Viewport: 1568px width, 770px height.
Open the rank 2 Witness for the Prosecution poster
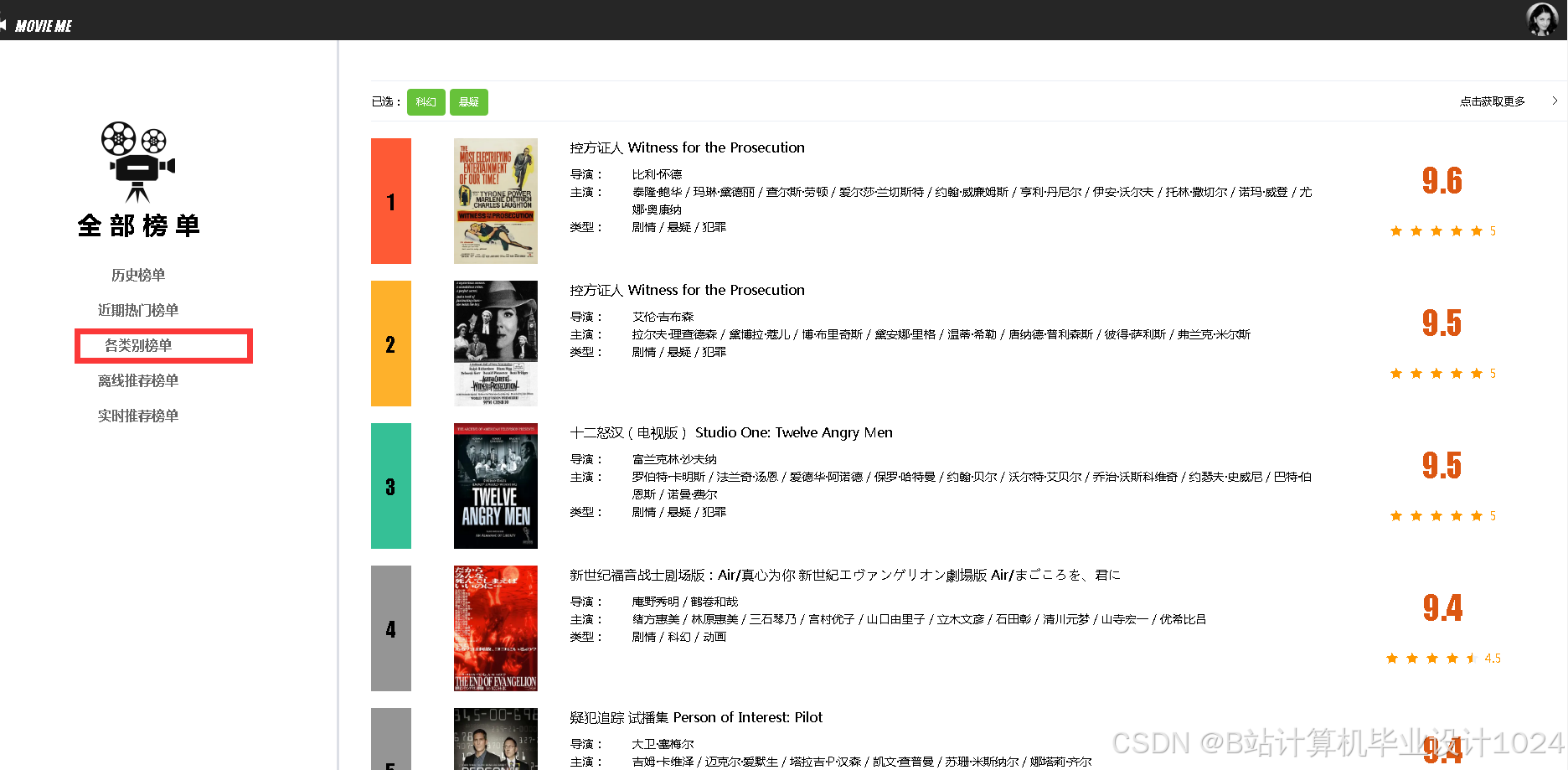pos(496,344)
